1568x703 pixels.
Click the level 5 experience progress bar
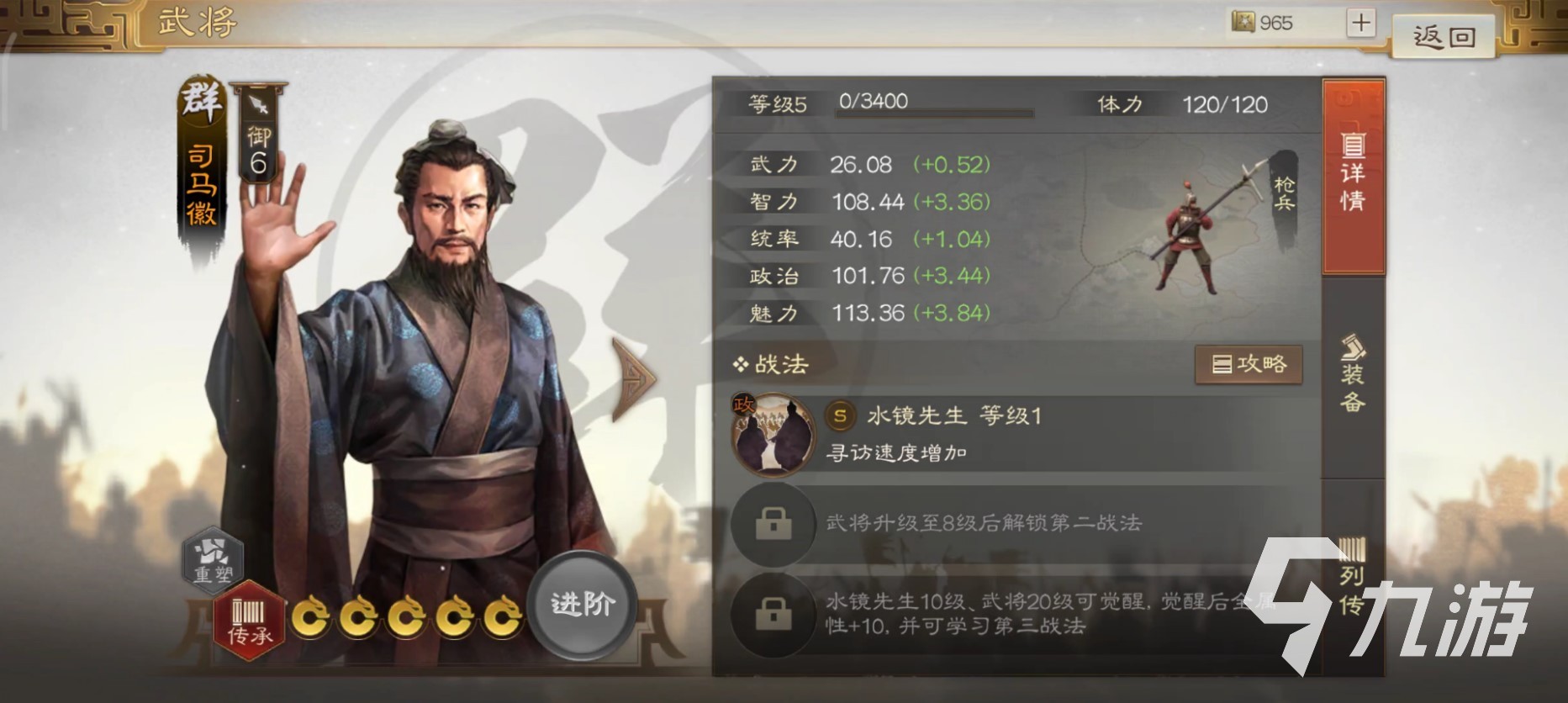934,113
